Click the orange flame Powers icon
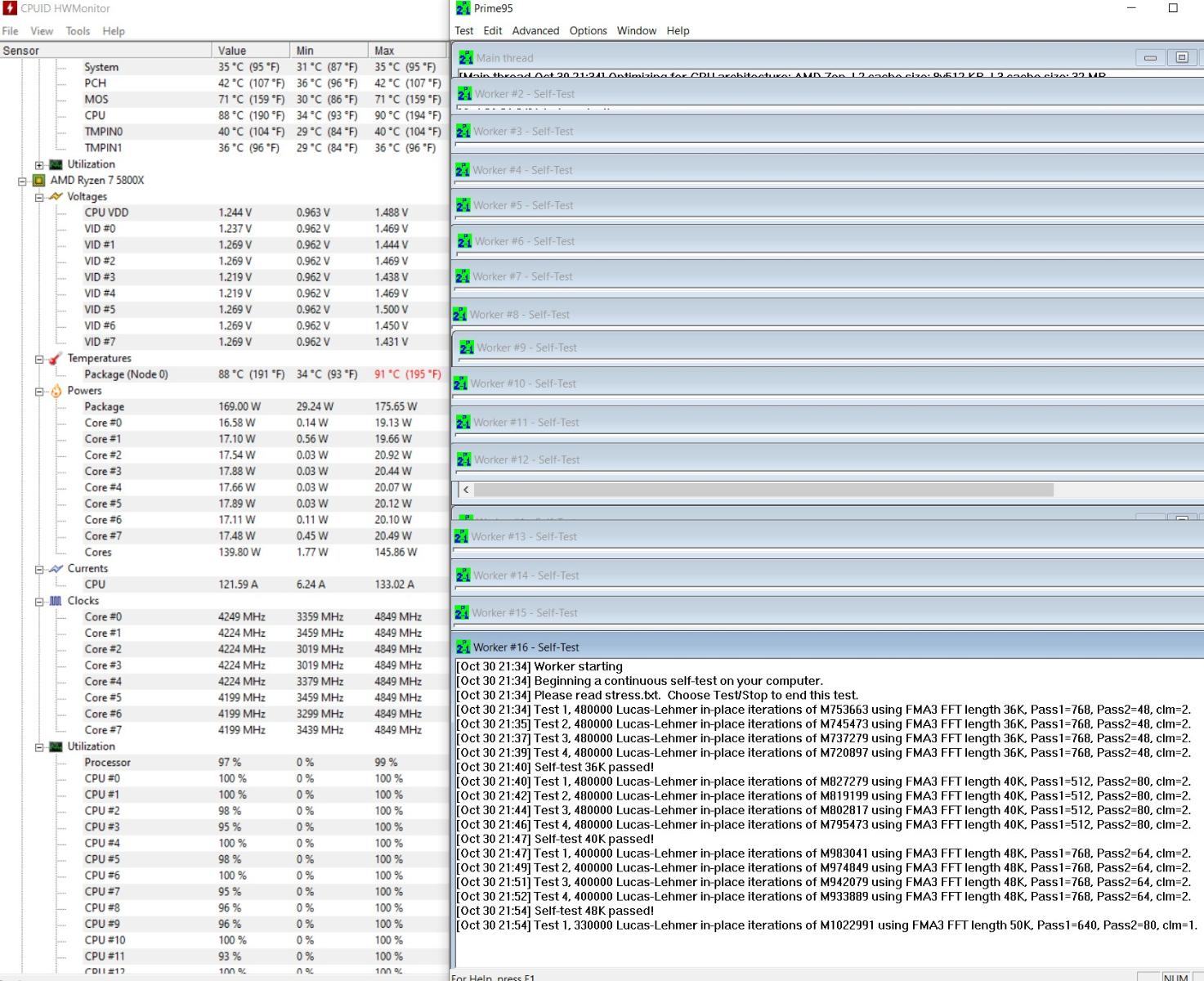The height and width of the screenshot is (981, 1204). click(x=56, y=391)
